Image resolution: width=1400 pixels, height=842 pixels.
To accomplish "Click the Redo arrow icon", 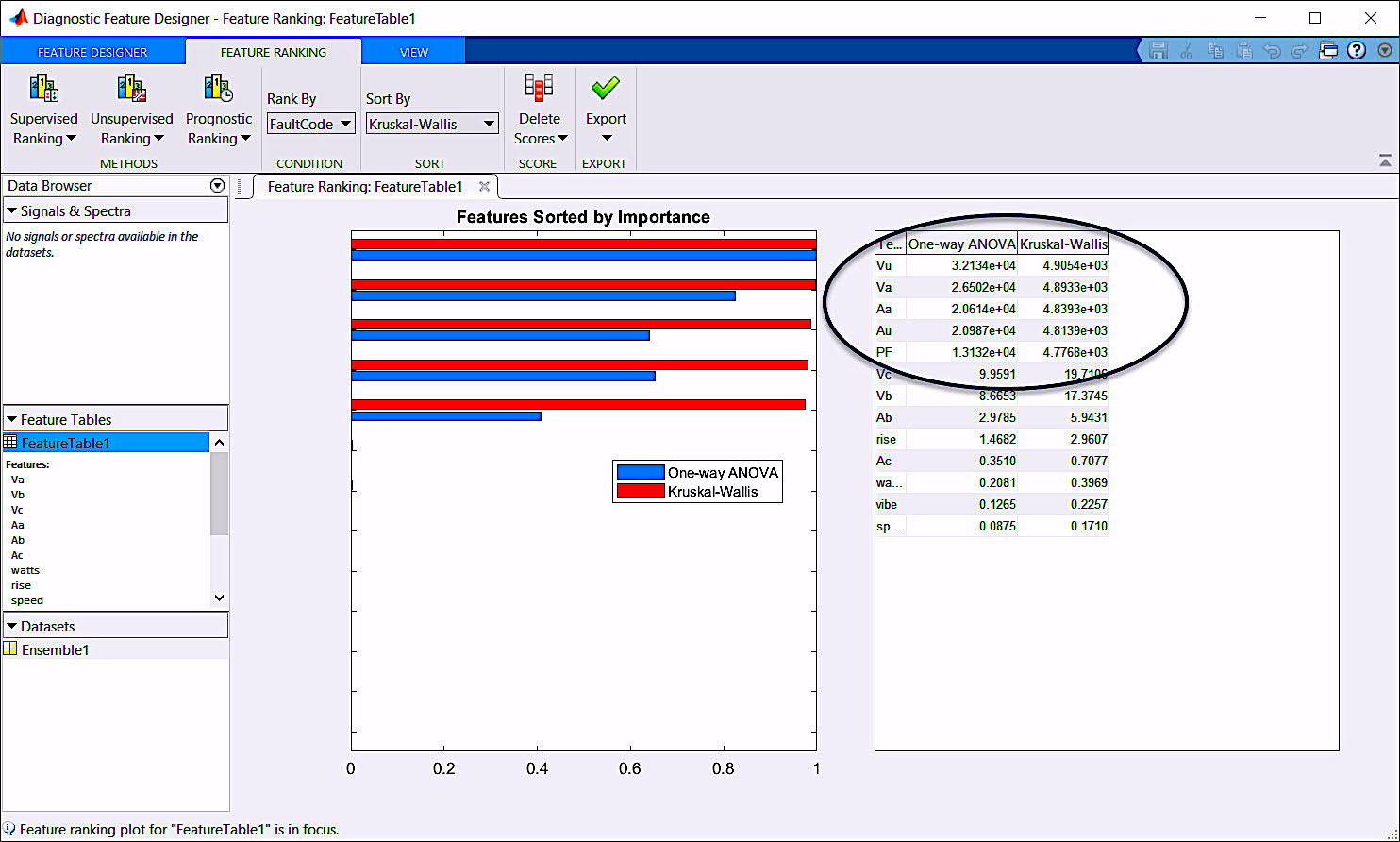I will (x=1300, y=51).
